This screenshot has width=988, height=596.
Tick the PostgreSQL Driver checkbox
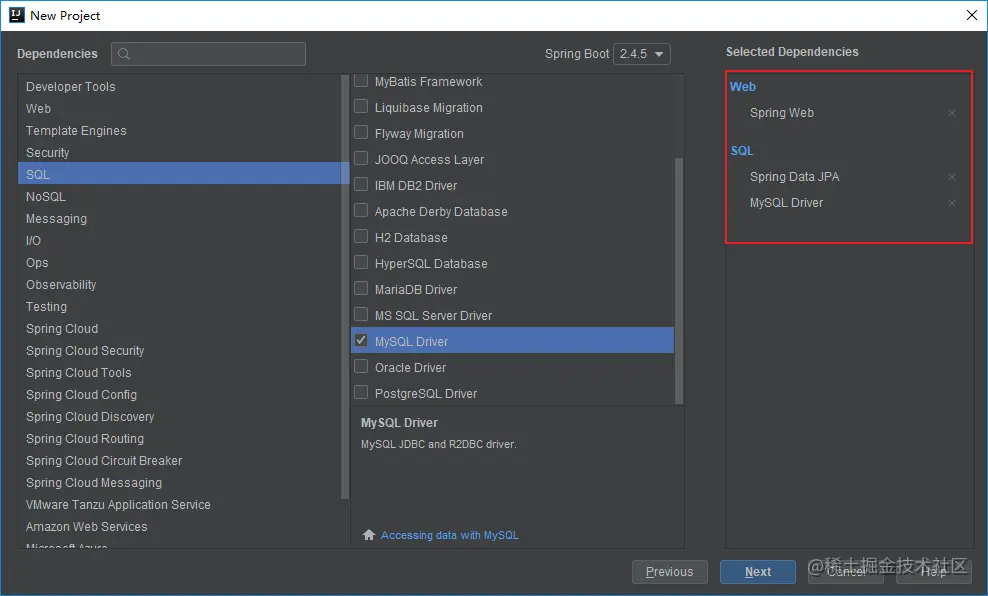[361, 392]
